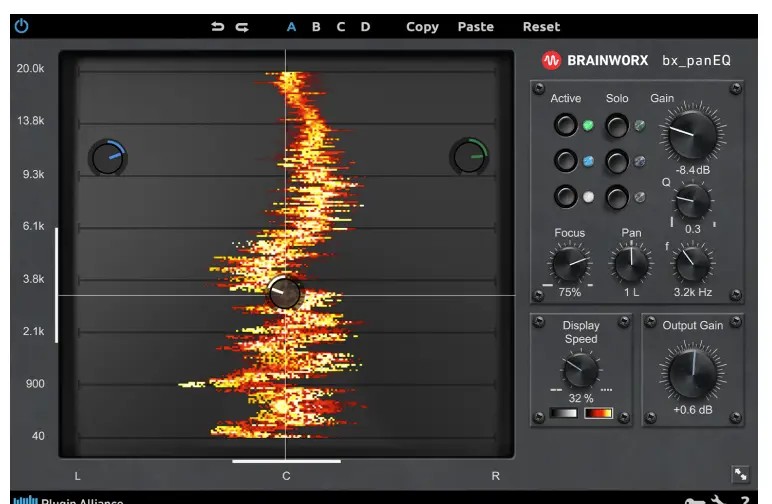Click the 9.3k frequency axis label
This screenshot has width=772, height=504.
(x=33, y=174)
